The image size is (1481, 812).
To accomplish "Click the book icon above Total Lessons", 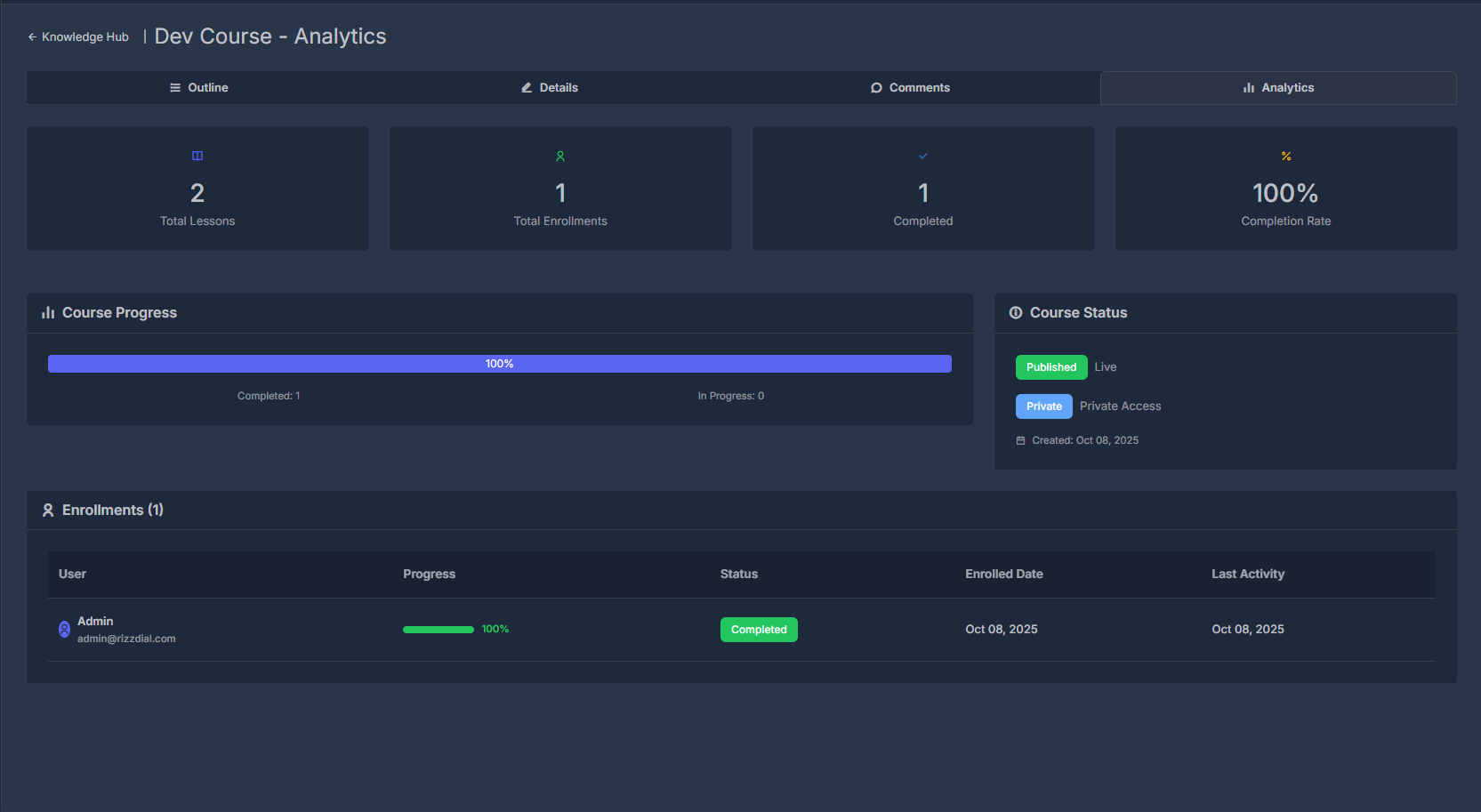I will click(x=197, y=156).
